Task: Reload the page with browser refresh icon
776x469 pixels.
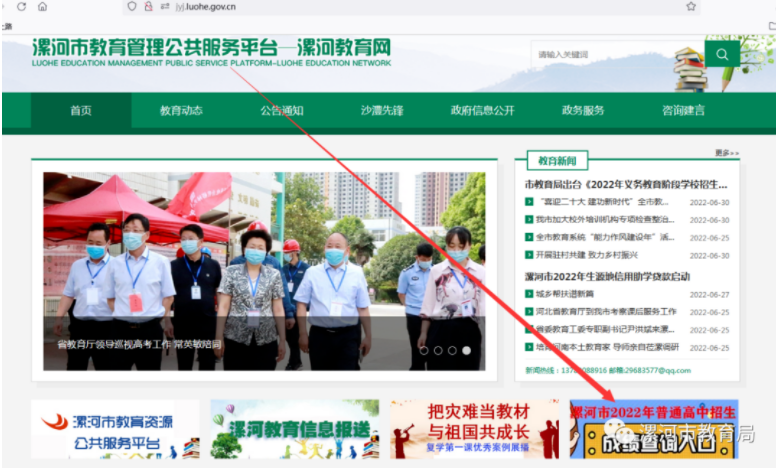Action: pos(21,6)
